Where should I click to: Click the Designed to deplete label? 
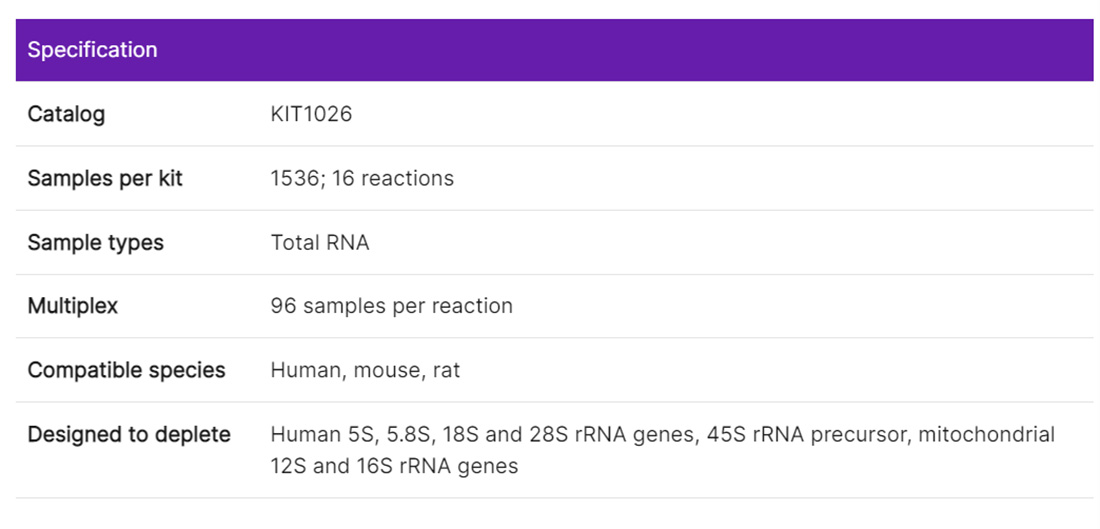(129, 434)
